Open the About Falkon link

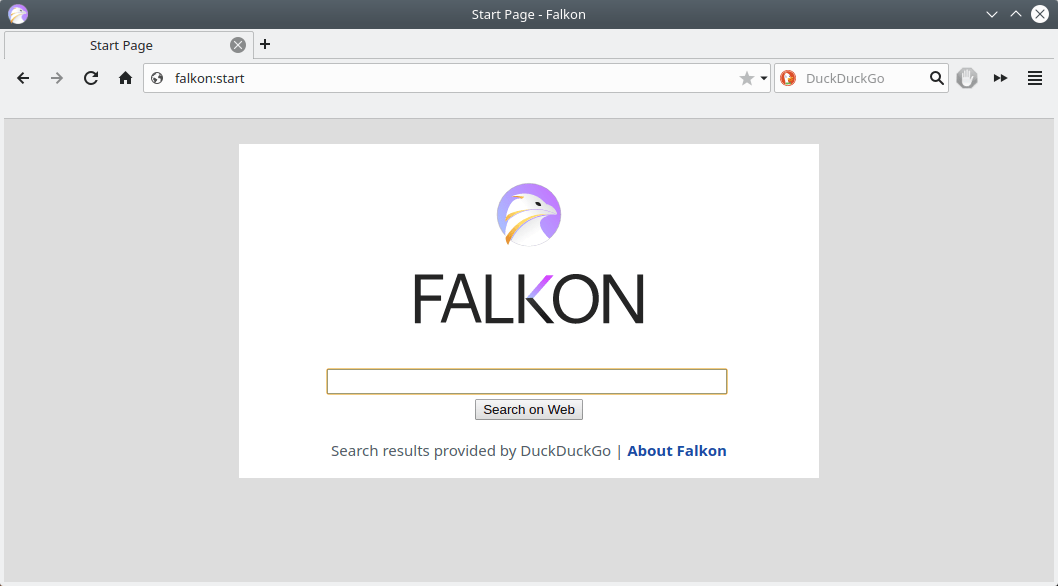coord(677,451)
